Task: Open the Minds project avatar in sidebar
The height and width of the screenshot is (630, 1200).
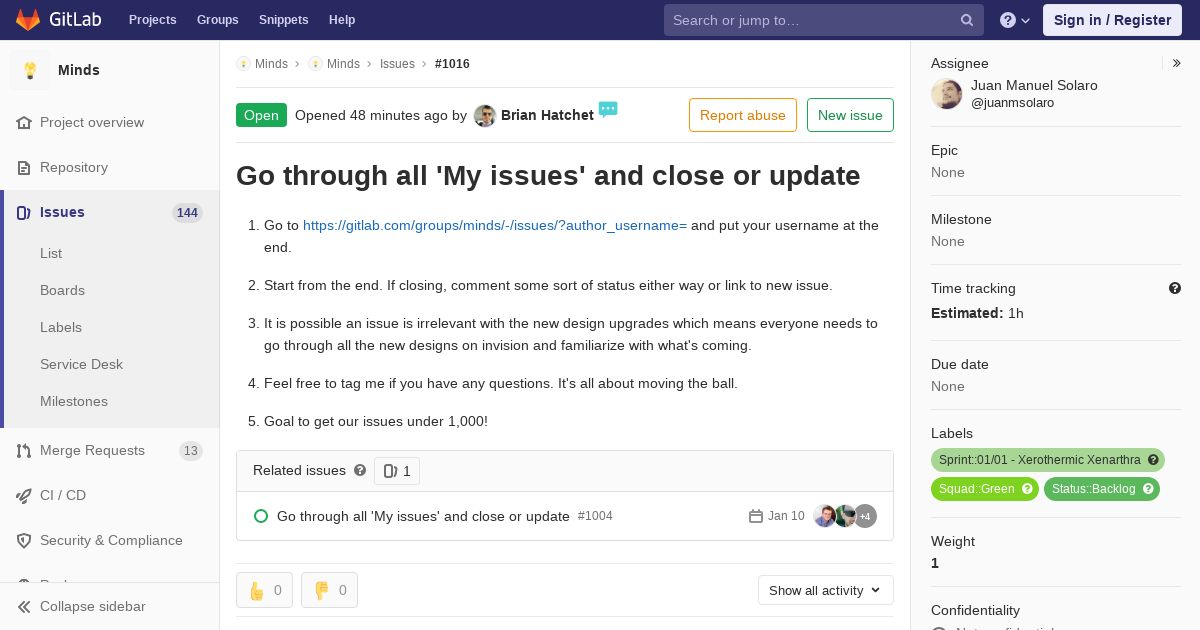Action: point(30,70)
